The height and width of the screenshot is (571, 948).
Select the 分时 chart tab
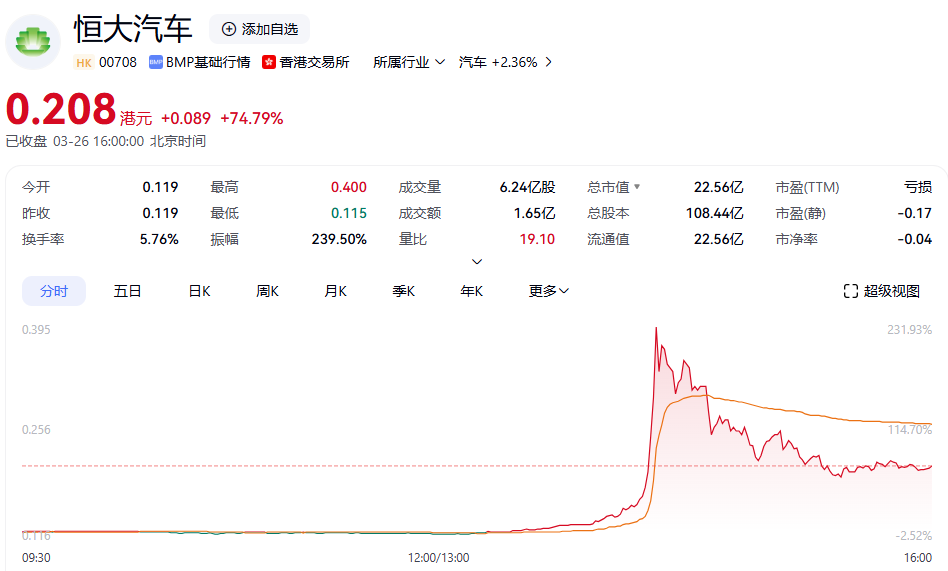pos(54,291)
